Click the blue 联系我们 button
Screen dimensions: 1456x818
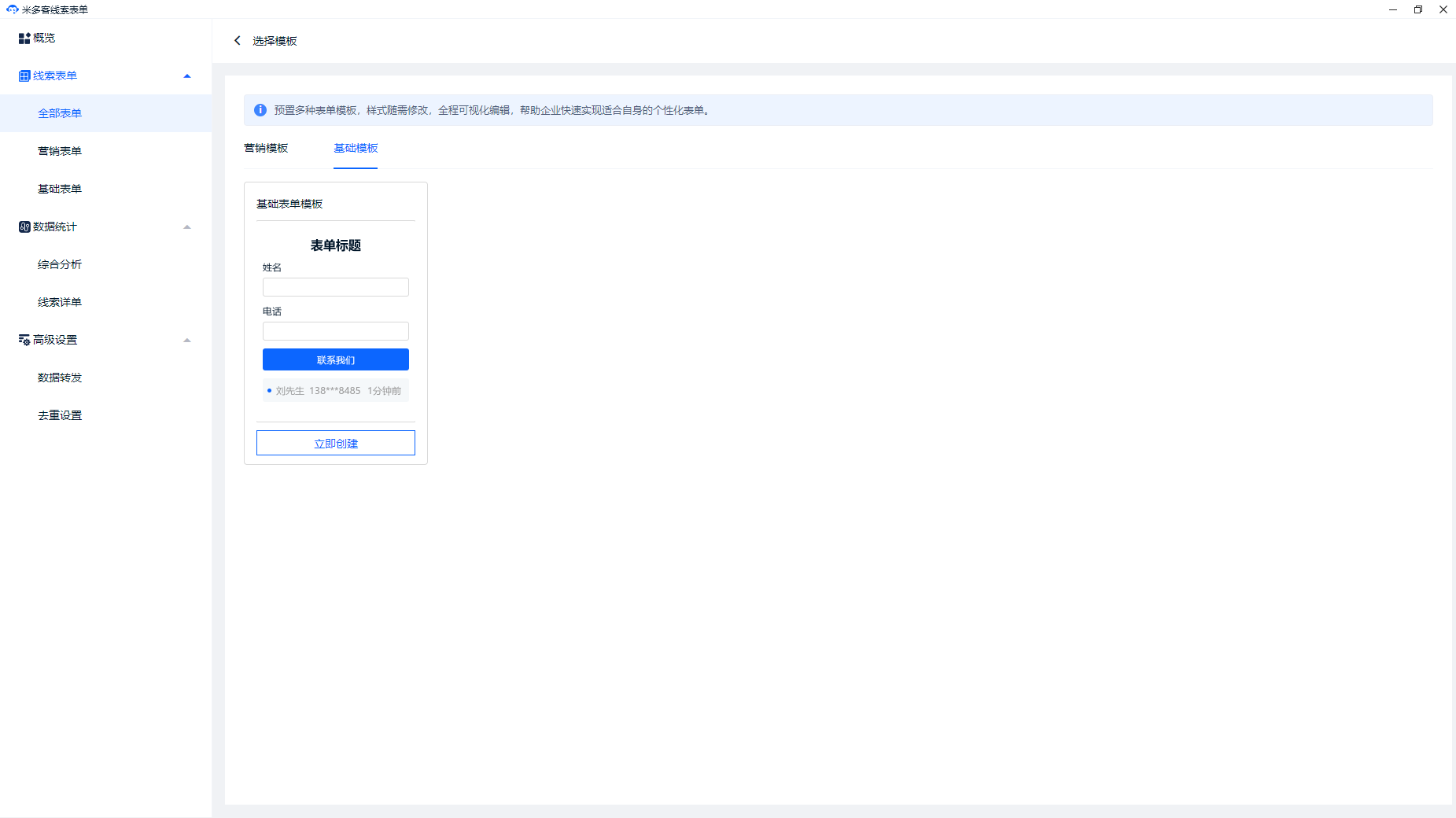336,359
